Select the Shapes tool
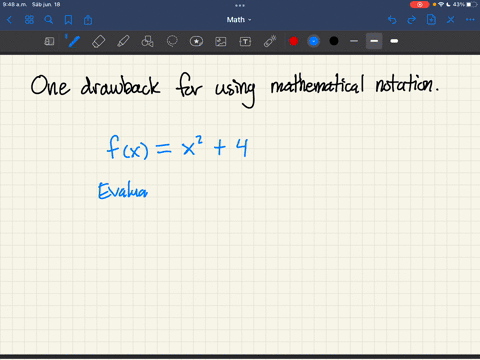The height and width of the screenshot is (360, 480). [x=147, y=41]
